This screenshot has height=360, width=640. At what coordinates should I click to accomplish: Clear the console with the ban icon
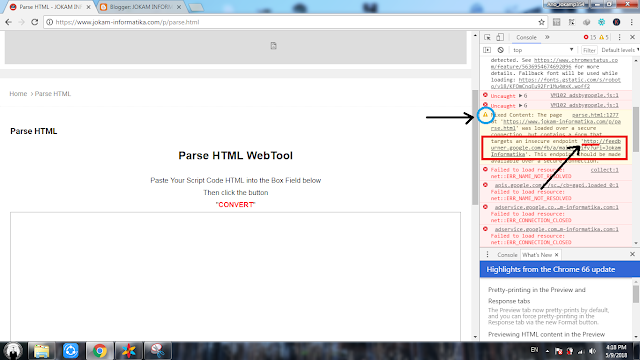(500, 50)
